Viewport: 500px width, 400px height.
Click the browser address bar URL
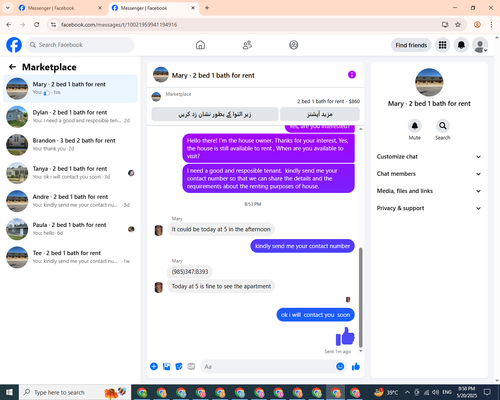click(119, 25)
